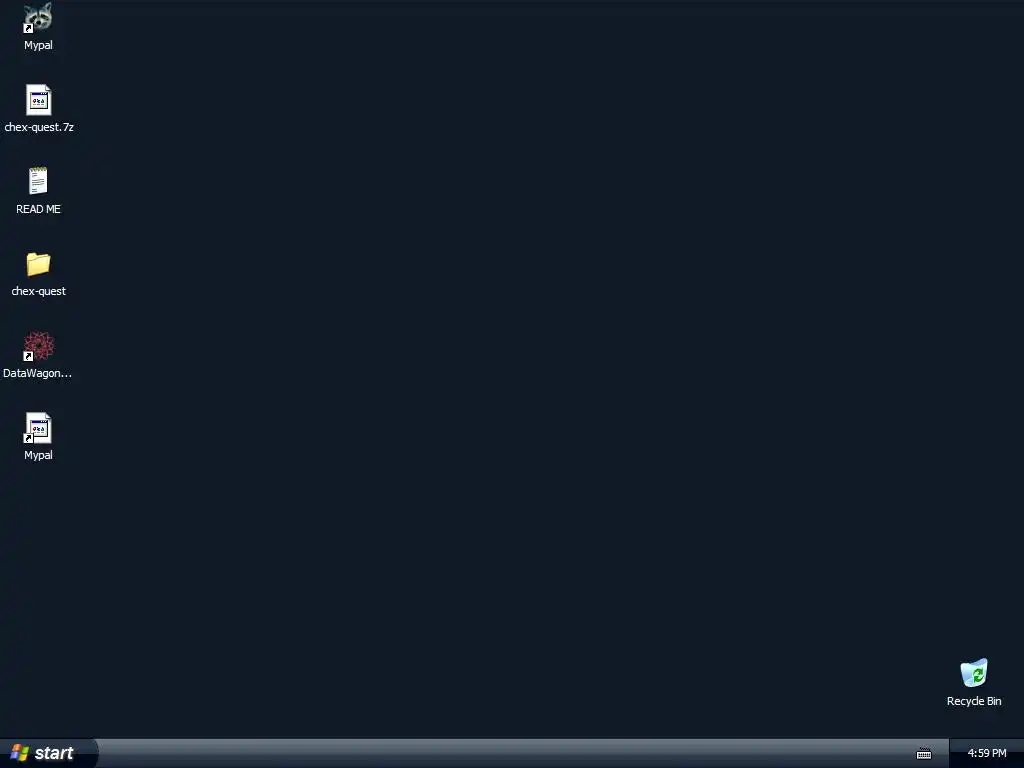Select the Mypal raccoon shortcut icon
The height and width of the screenshot is (768, 1024).
click(x=38, y=17)
